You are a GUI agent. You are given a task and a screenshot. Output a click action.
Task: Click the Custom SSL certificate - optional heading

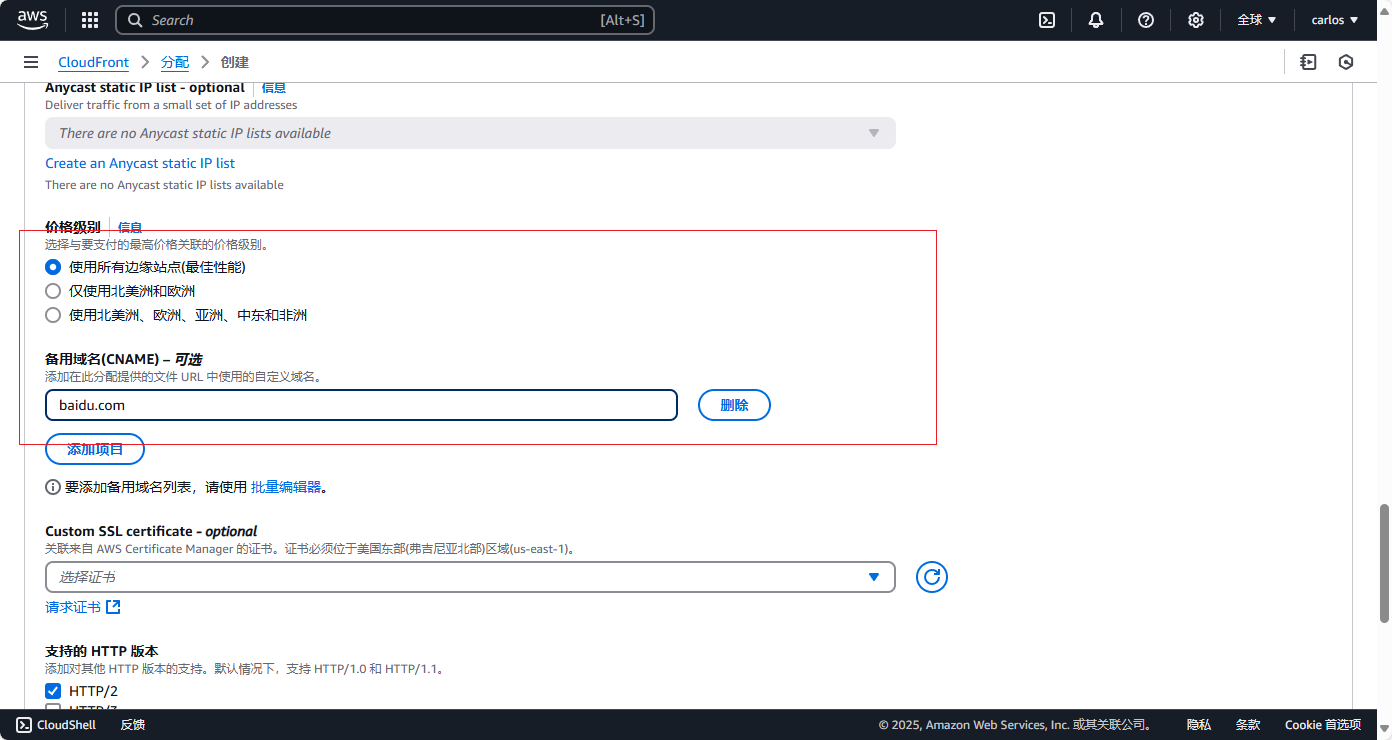pos(151,531)
